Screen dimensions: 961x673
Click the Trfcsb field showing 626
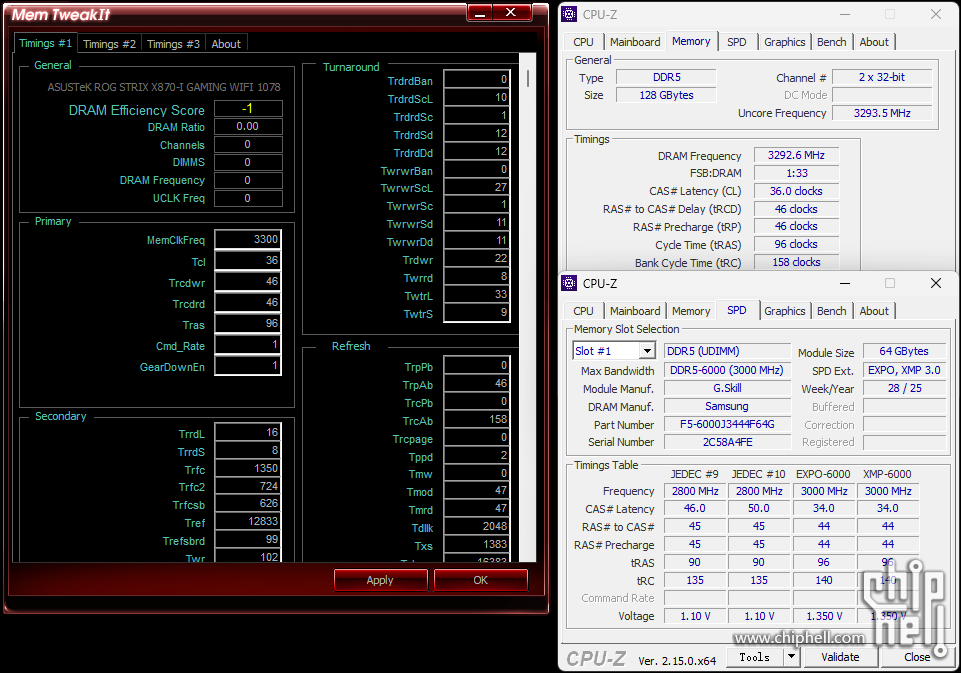(248, 503)
